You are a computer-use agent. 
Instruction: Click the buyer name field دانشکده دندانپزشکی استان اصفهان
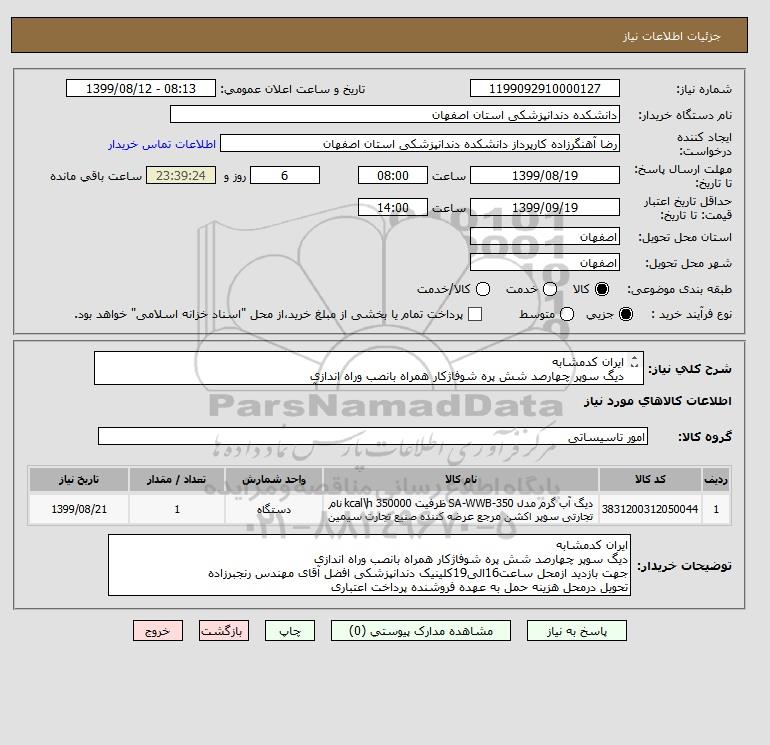tap(395, 114)
